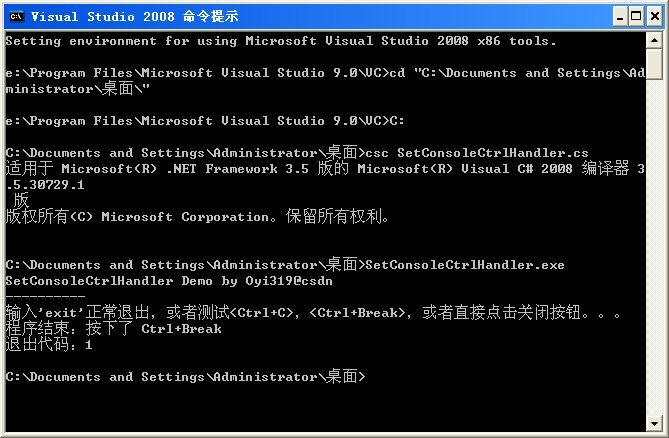Click the Microsoft Corporation copyright line
Image resolution: width=669 pixels, height=438 pixels.
tap(197, 217)
